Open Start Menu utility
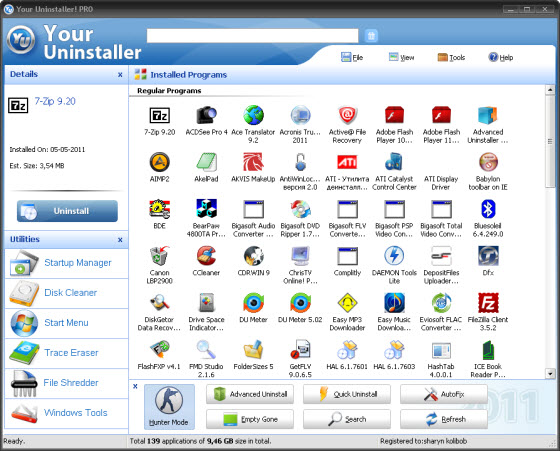Screen dimensions: 560x451 66,323
